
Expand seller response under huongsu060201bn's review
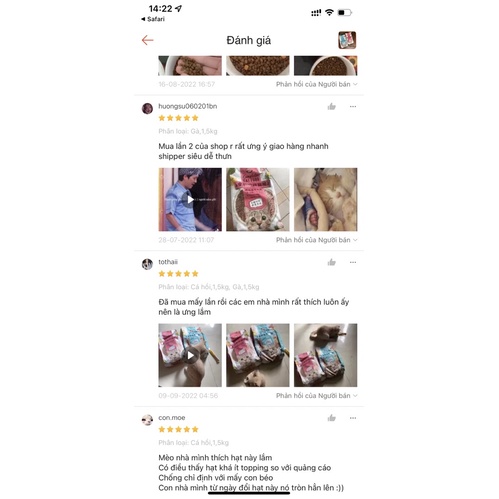317,240
